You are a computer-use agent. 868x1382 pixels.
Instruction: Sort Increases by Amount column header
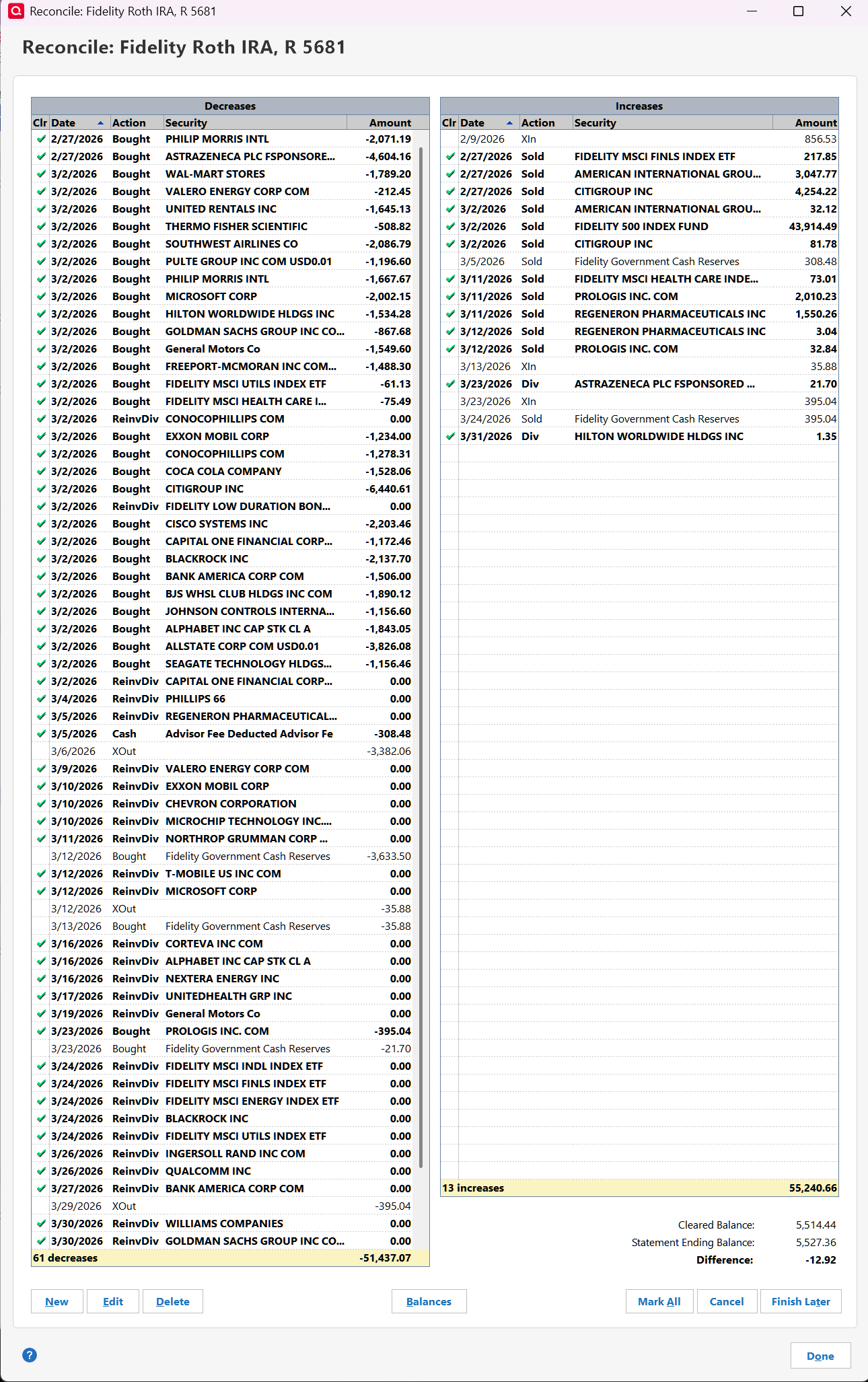pyautogui.click(x=805, y=122)
